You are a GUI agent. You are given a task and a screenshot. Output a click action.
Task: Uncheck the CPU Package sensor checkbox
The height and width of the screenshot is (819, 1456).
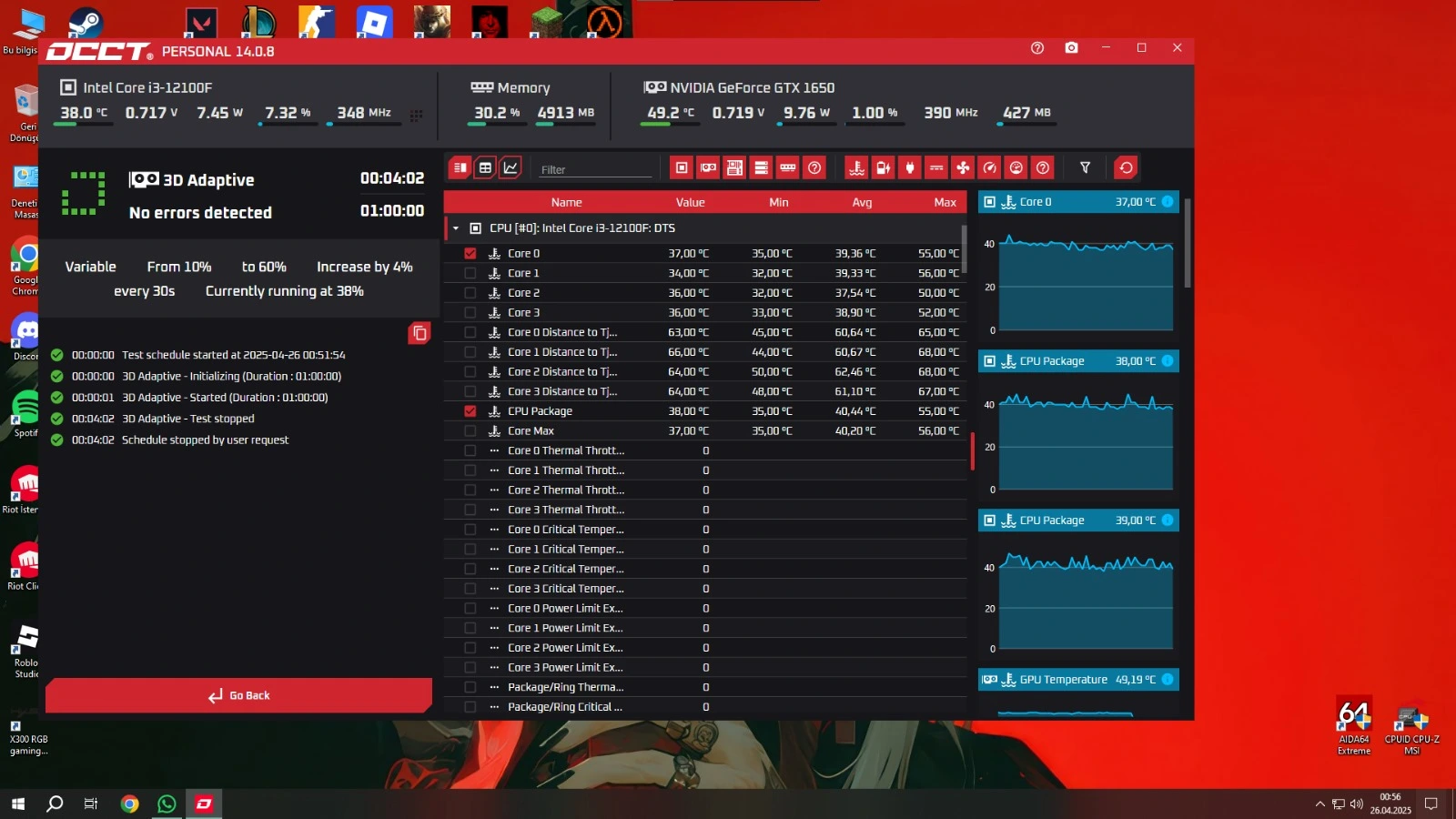[x=470, y=411]
